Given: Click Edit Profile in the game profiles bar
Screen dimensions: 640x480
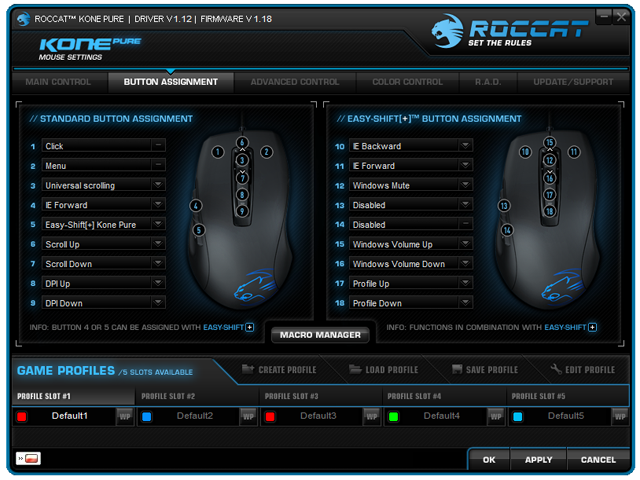Looking at the screenshot, I should pyautogui.click(x=582, y=370).
